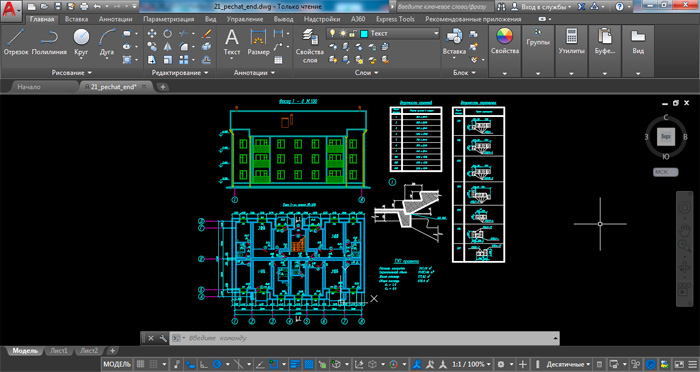Click the Explode tool icon
This screenshot has width=700, height=372.
tap(206, 46)
